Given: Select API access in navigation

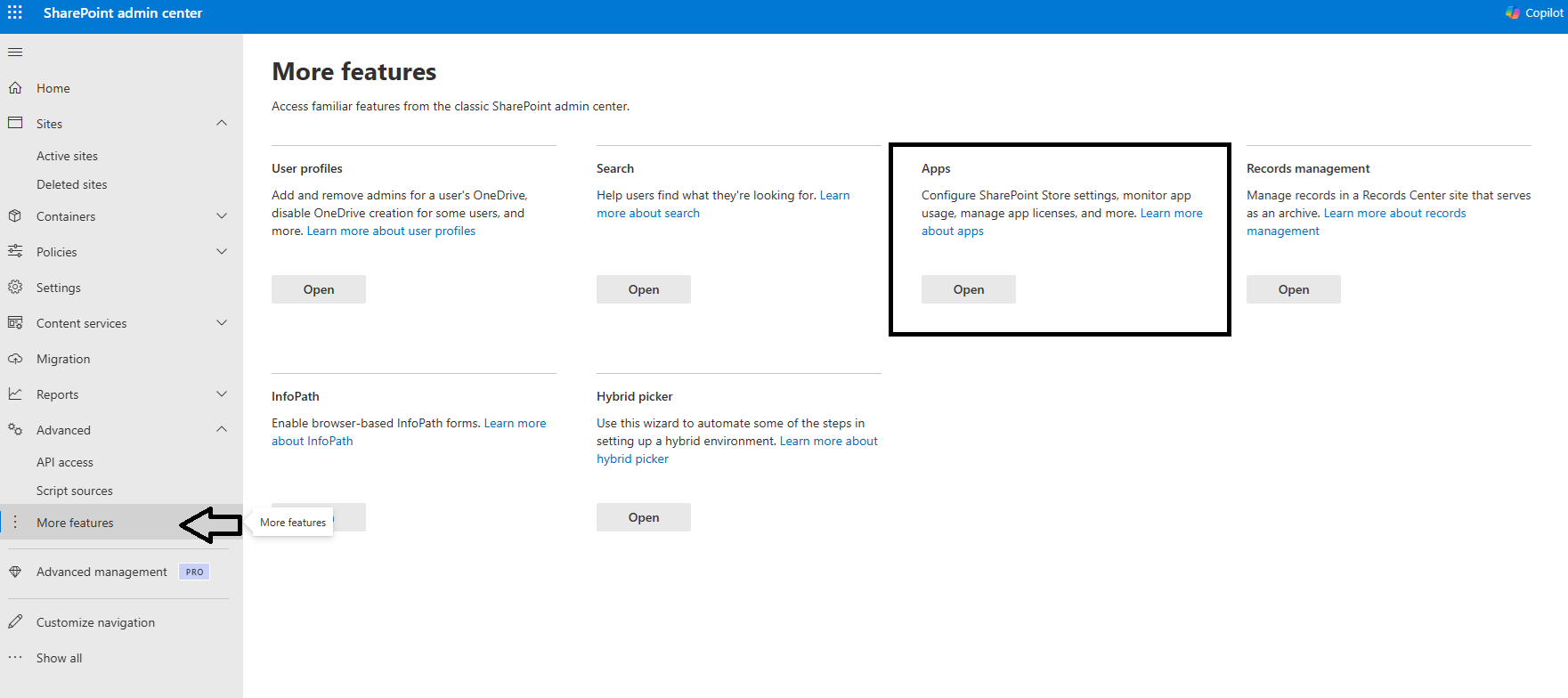Looking at the screenshot, I should [x=64, y=462].
